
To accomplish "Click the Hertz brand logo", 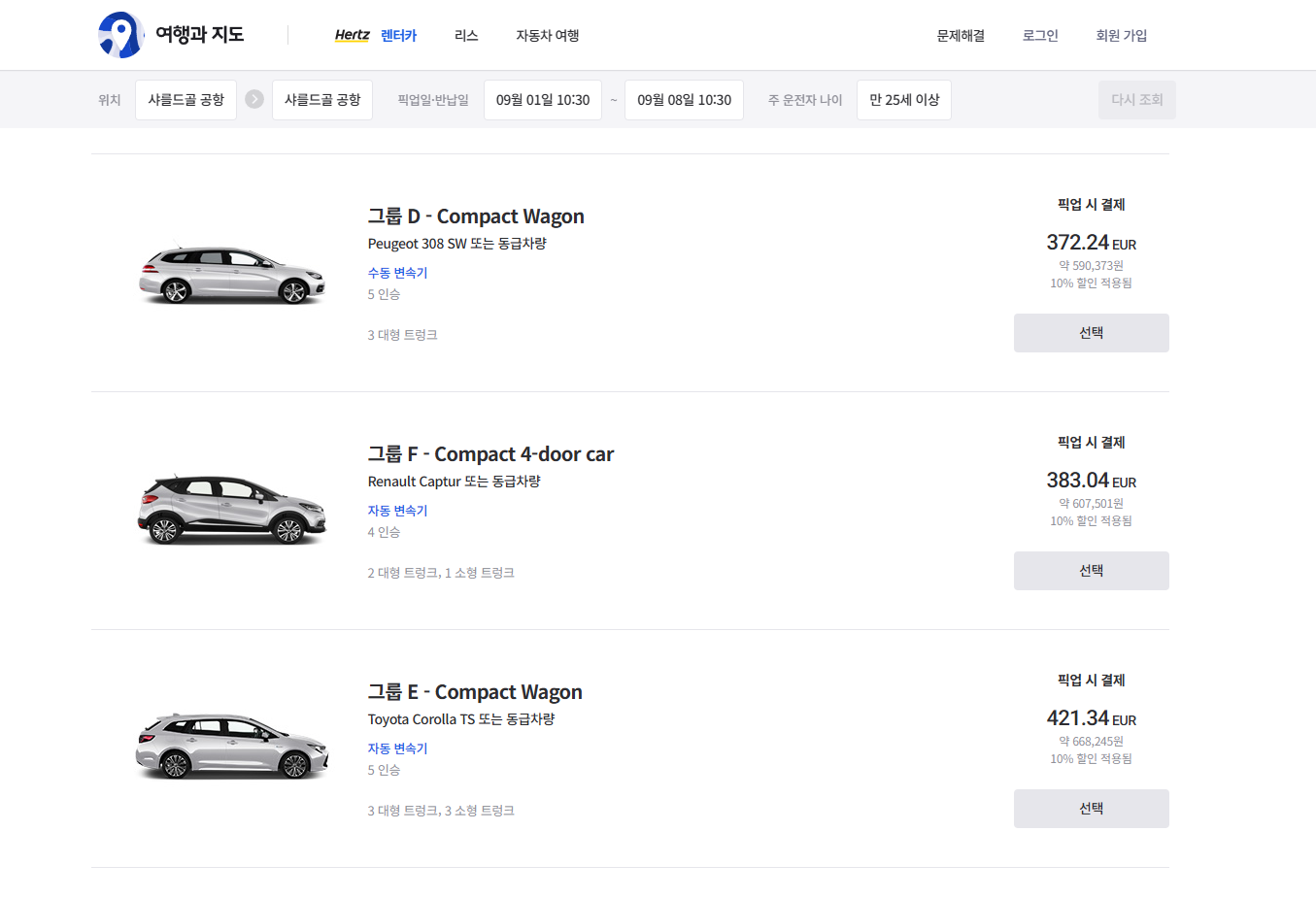I will [352, 35].
